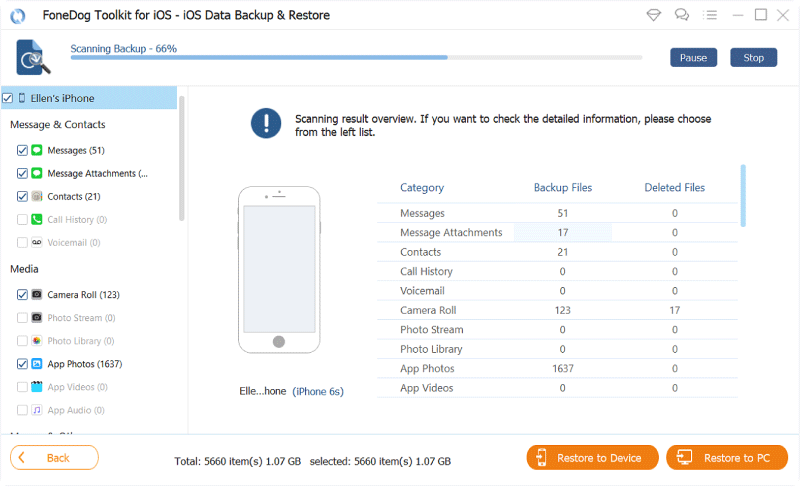800x487 pixels.
Task: Select Contacts (21) in sidebar
Action: coord(74,196)
